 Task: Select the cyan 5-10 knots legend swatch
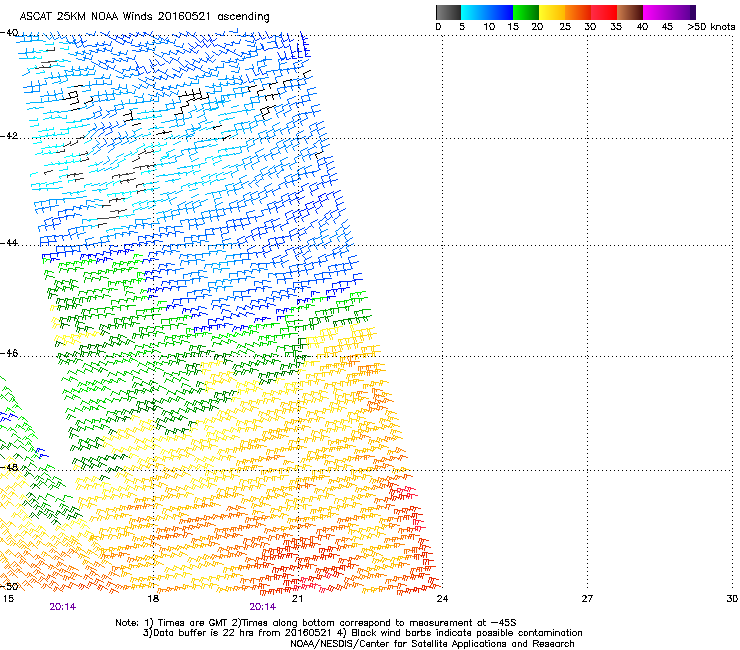pos(473,12)
